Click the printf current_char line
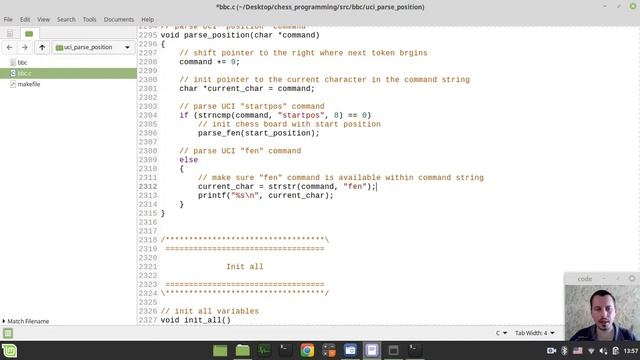640x360 pixels. tap(266, 196)
